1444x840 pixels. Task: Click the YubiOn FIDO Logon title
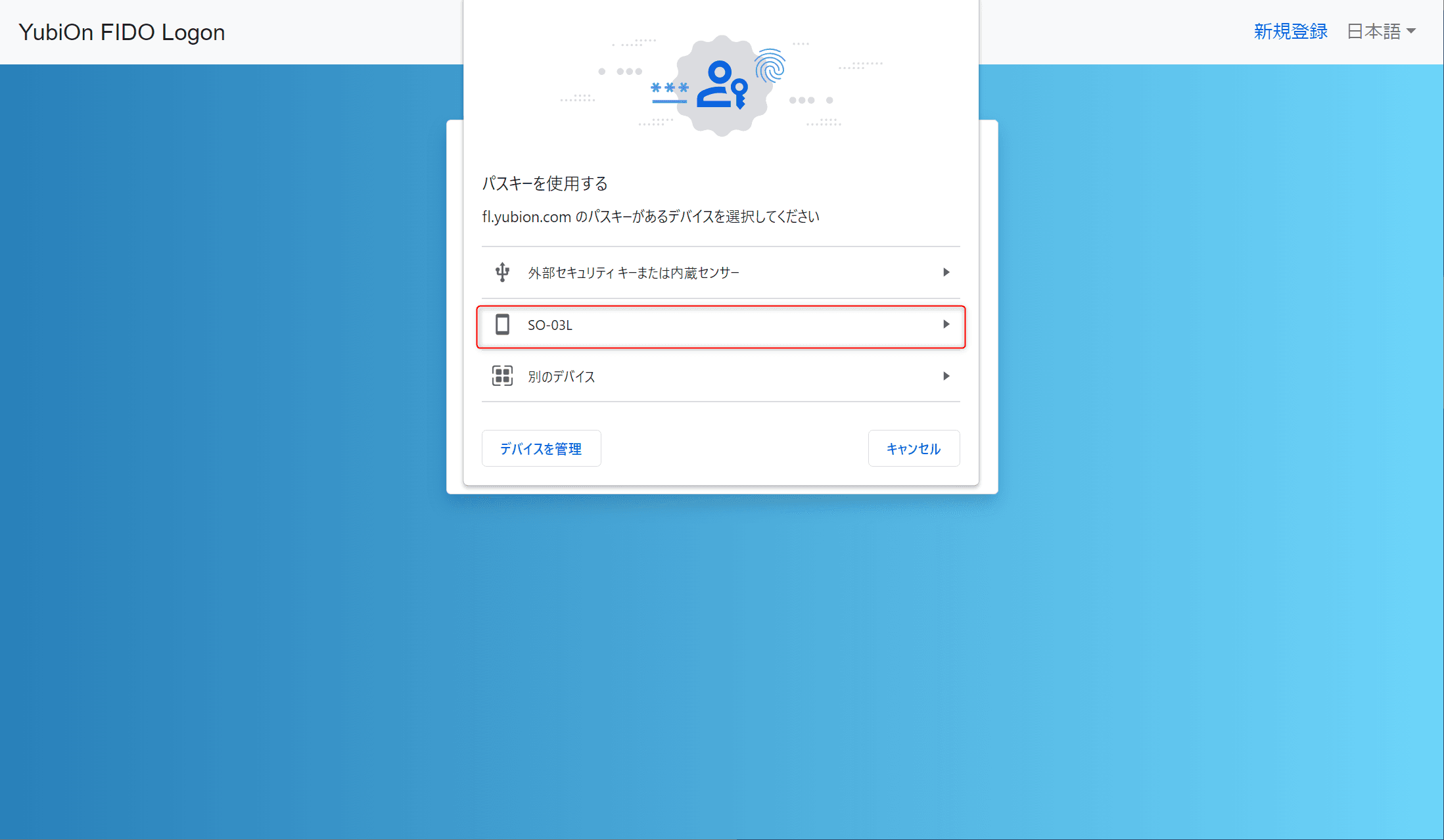(122, 32)
